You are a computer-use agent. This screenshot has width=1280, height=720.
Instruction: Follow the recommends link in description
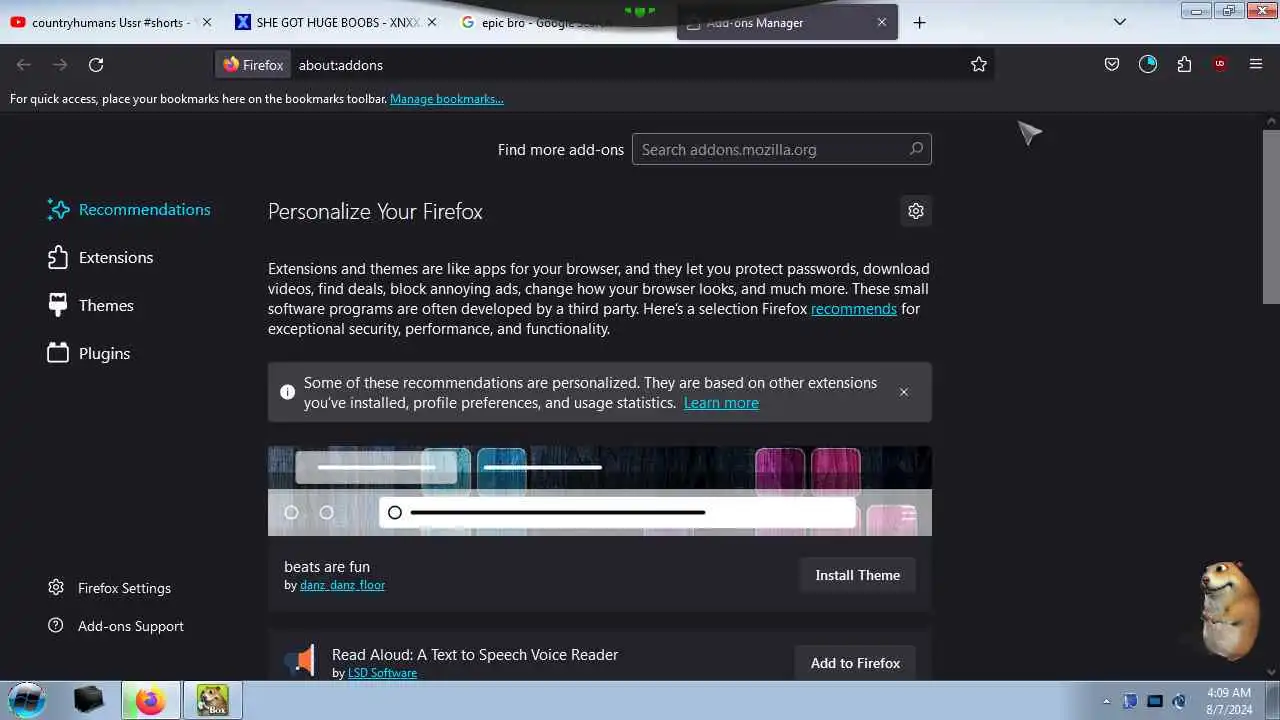tap(854, 309)
